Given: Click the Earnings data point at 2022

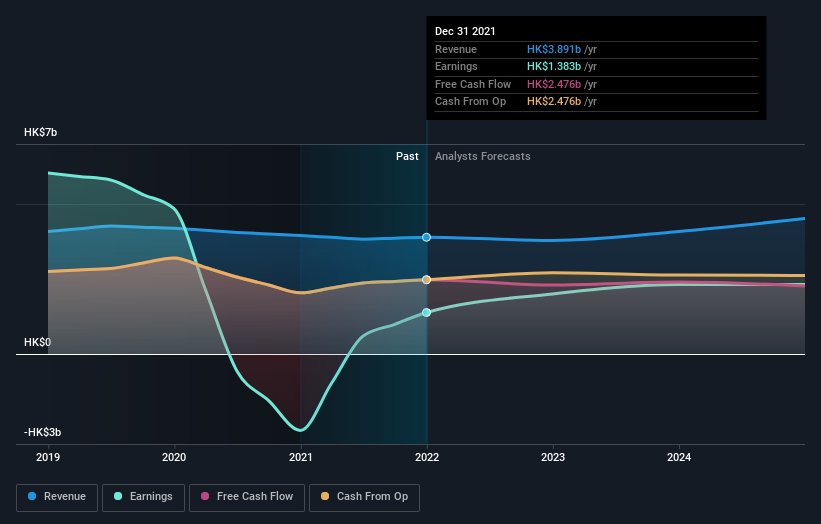Looking at the screenshot, I should pyautogui.click(x=427, y=313).
